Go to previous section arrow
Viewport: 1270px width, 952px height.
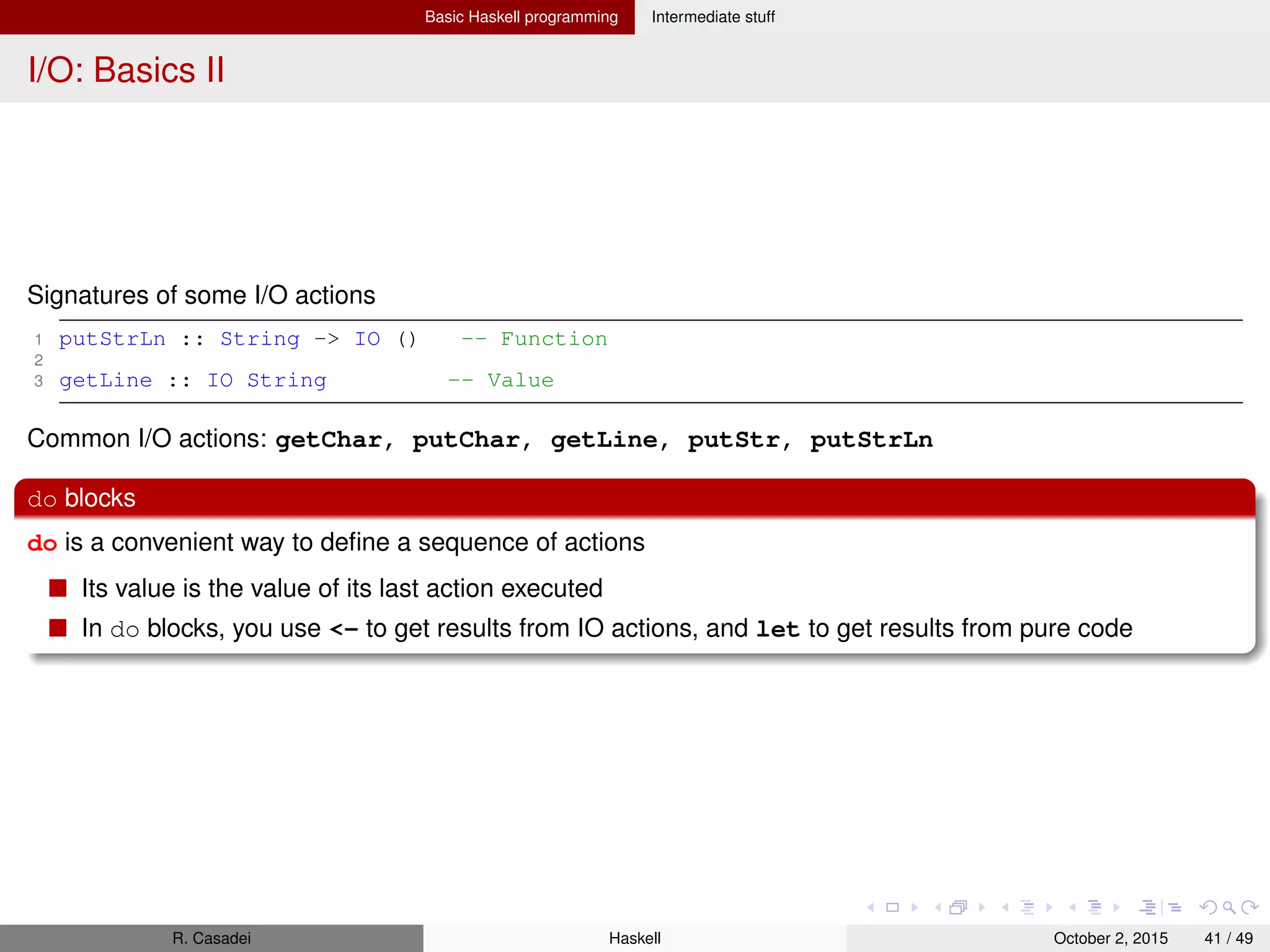point(1072,907)
